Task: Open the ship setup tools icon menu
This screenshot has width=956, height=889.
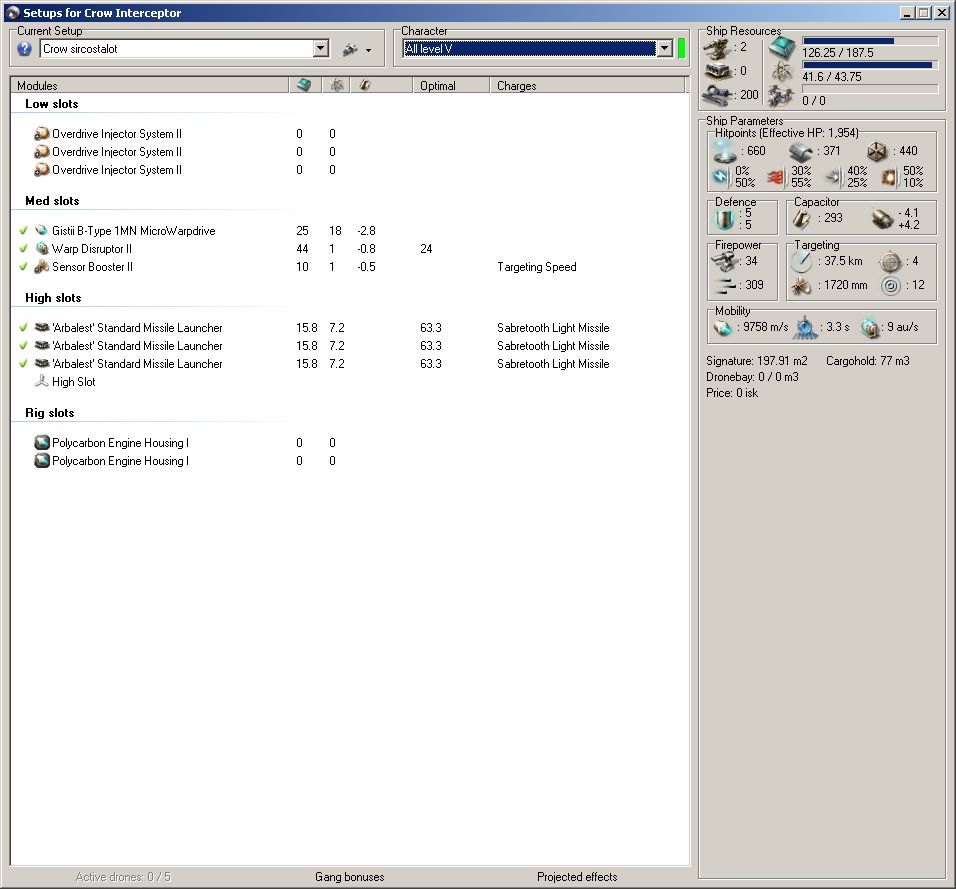Action: 351,49
